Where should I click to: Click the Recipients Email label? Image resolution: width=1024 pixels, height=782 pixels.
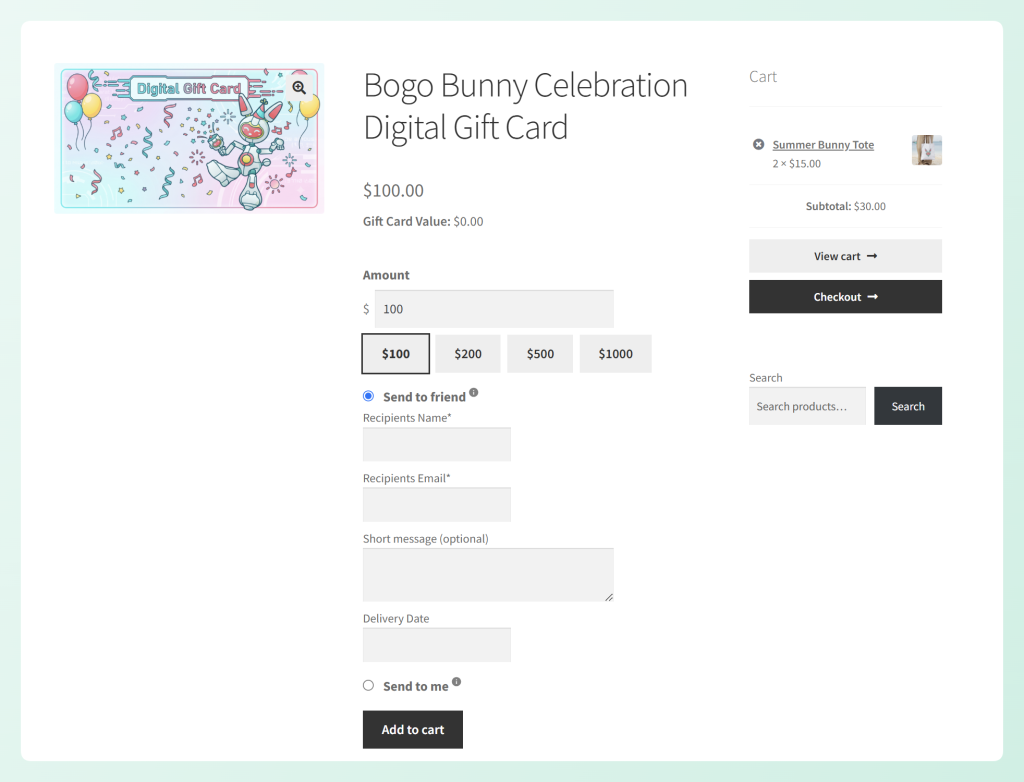406,478
